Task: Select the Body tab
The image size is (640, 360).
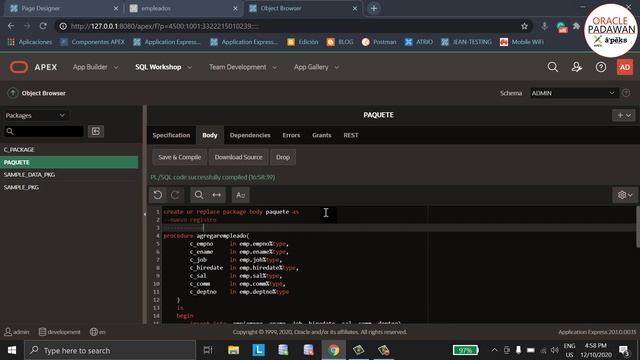Action: click(210, 135)
